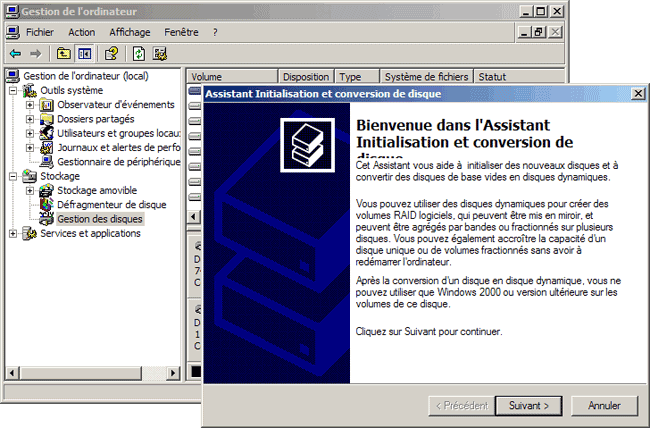Click the Volume column header

point(230,76)
